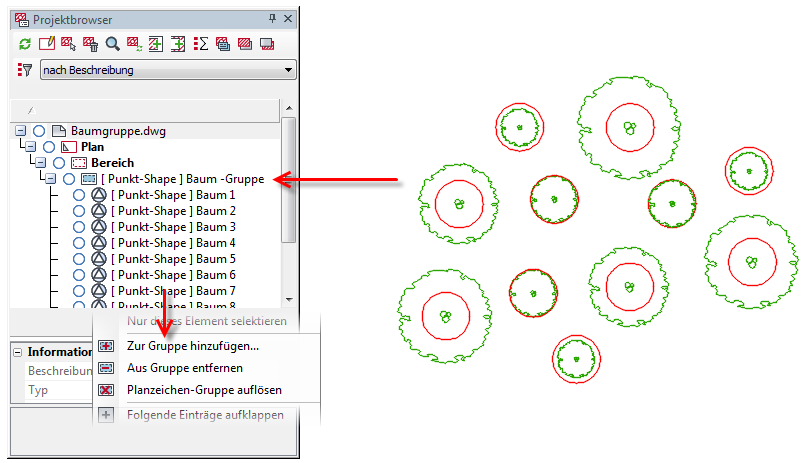
Task: Click the green refresh icon in Projektbrowser toolbar
Action: coord(26,44)
